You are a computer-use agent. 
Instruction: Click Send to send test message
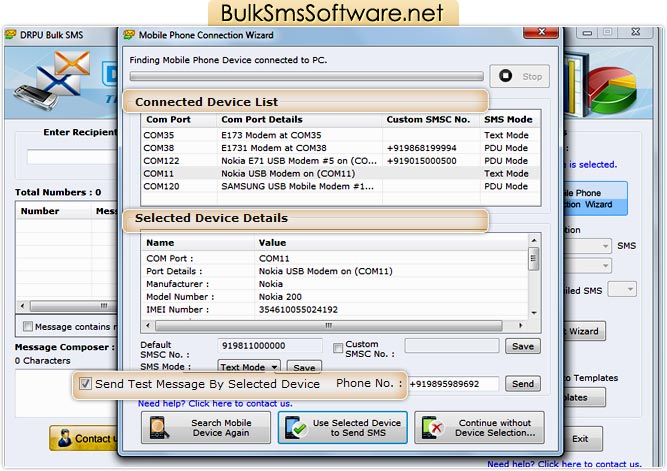point(523,384)
